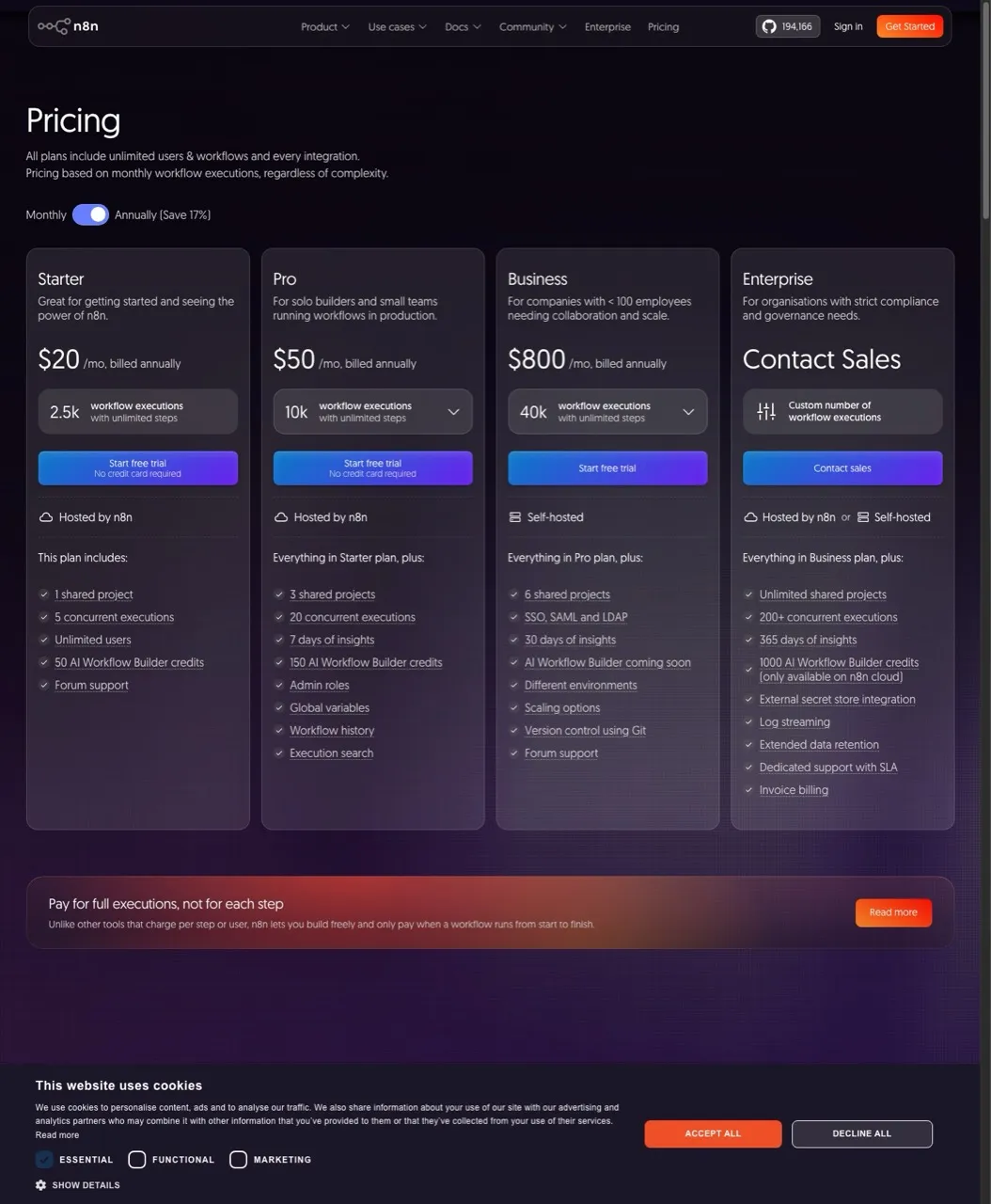Click the Dedicated support with SLA feature

(x=828, y=768)
